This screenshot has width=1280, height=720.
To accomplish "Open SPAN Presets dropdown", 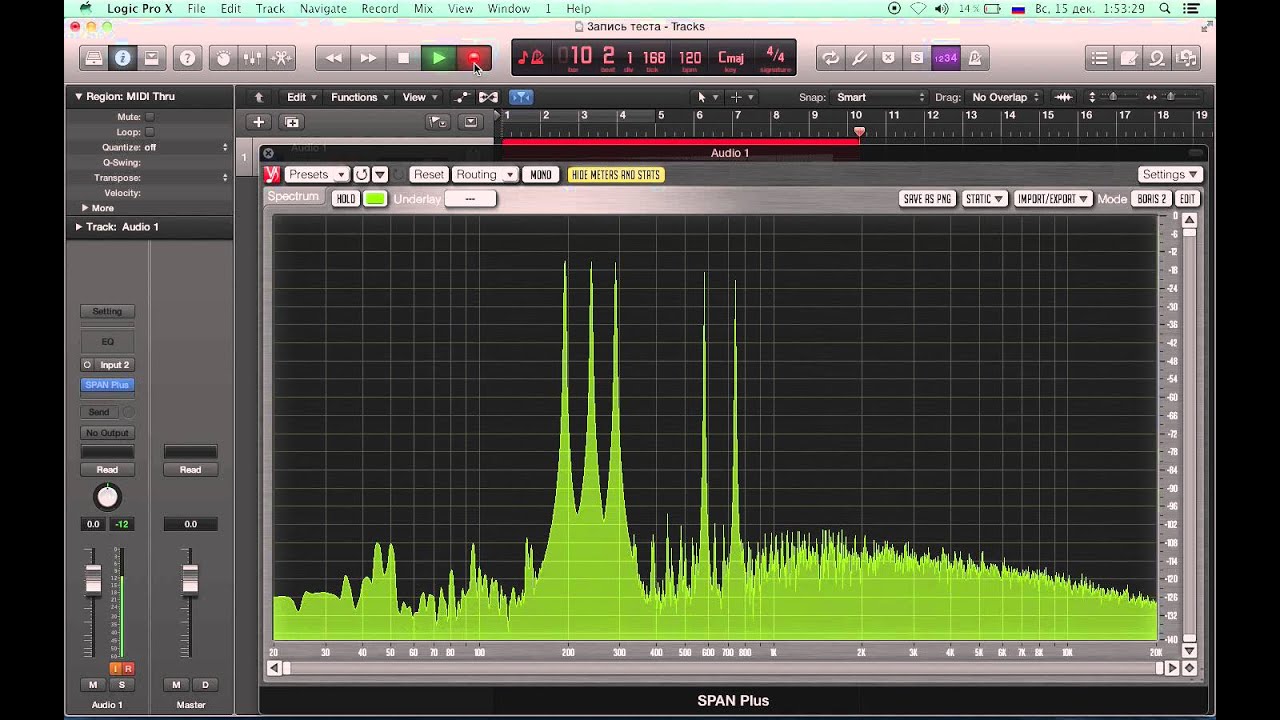I will (317, 175).
